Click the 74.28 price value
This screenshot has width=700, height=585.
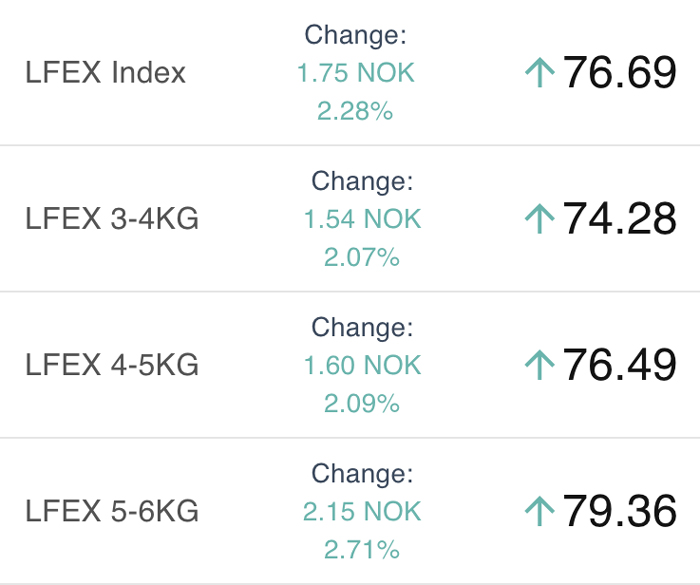click(x=620, y=219)
